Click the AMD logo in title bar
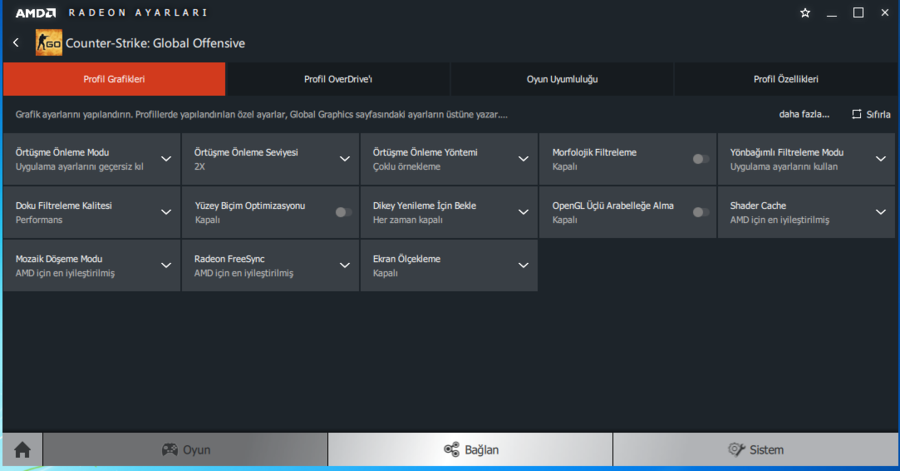The image size is (900, 471). (x=36, y=13)
